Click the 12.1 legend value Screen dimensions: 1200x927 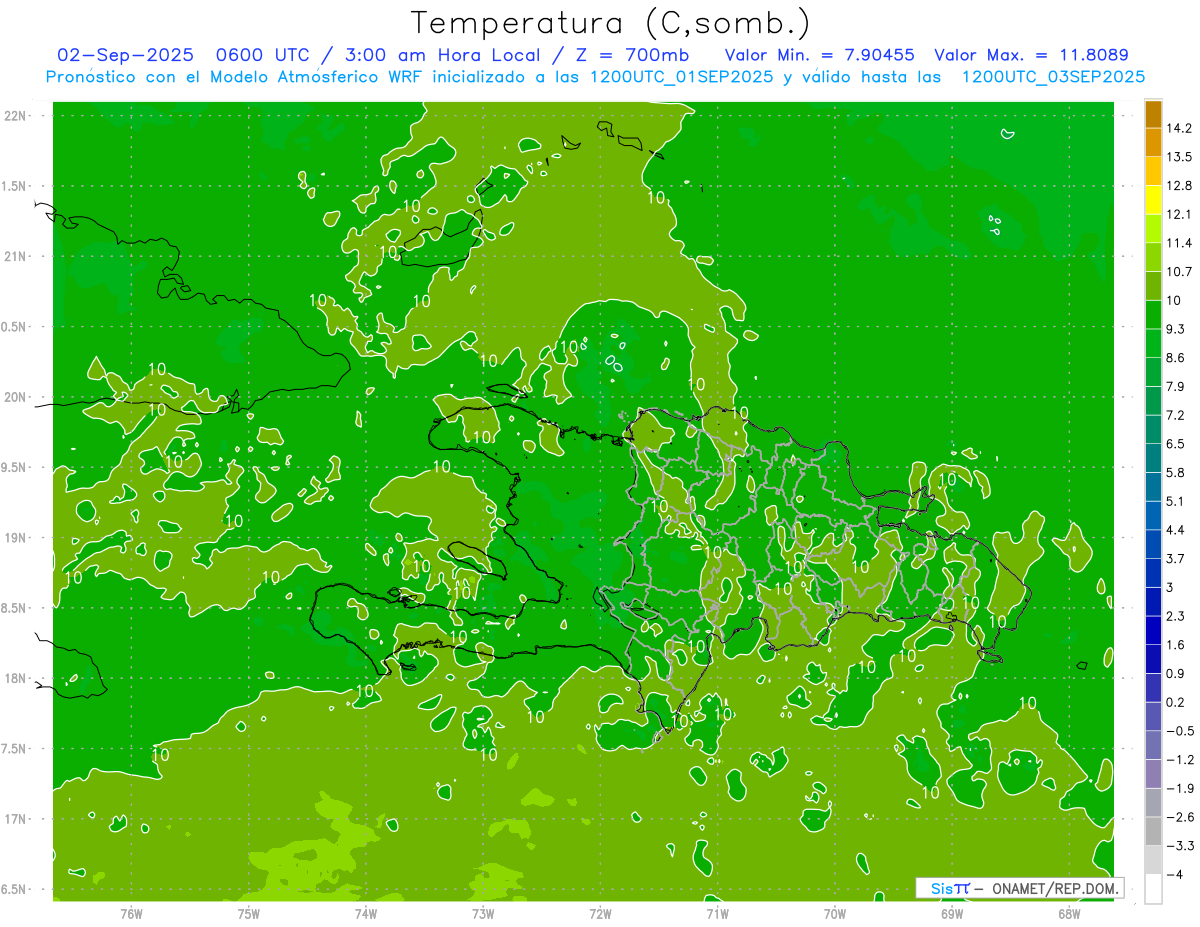pyautogui.click(x=1179, y=214)
